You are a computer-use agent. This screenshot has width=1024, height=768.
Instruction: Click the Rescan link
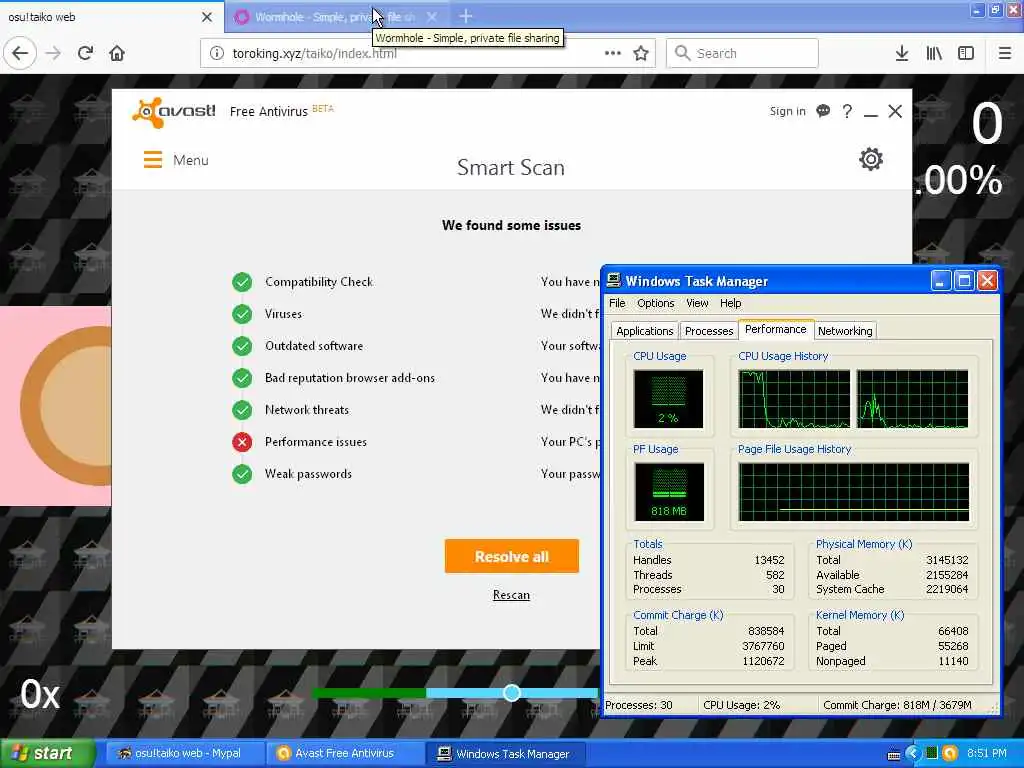point(511,595)
